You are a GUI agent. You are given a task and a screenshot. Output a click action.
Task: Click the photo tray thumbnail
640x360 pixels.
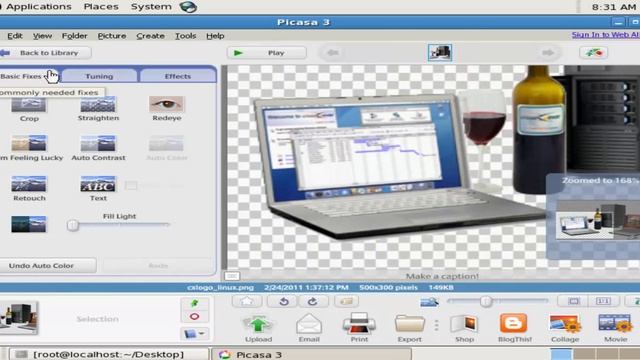pyautogui.click(x=19, y=318)
